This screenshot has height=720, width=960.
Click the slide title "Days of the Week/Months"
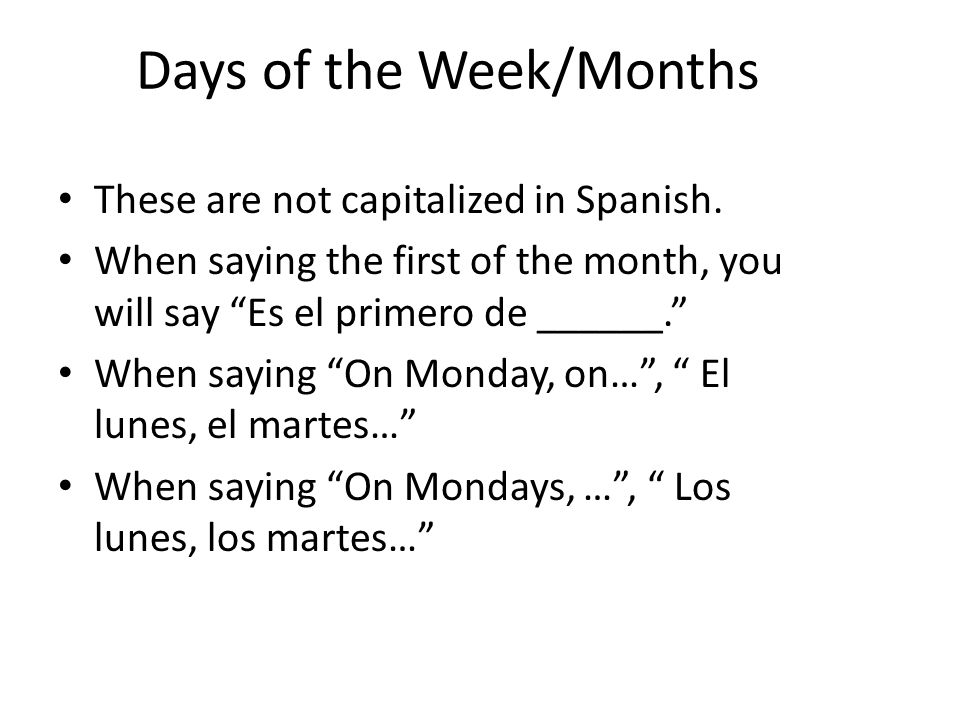pyautogui.click(x=448, y=72)
